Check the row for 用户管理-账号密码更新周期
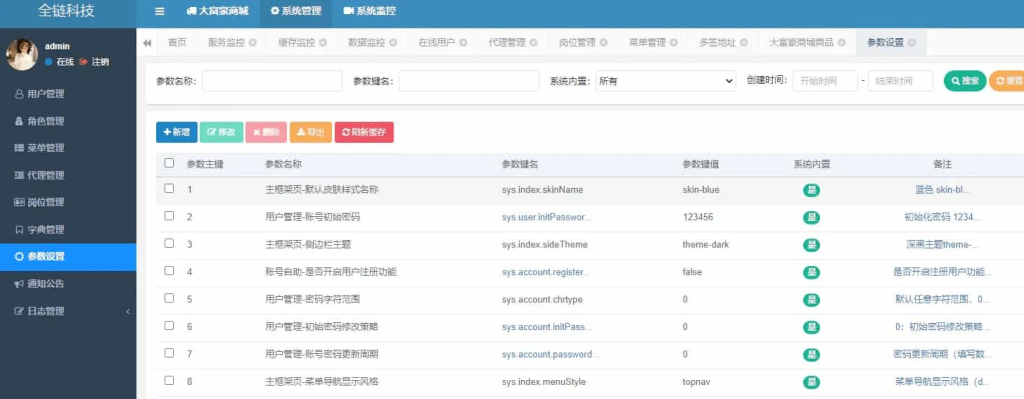The image size is (1024, 399). [x=169, y=353]
